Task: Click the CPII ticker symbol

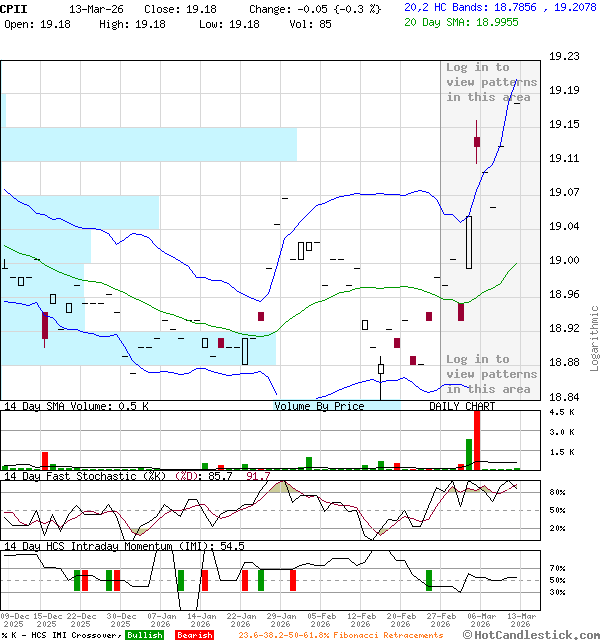Action: pos(14,8)
